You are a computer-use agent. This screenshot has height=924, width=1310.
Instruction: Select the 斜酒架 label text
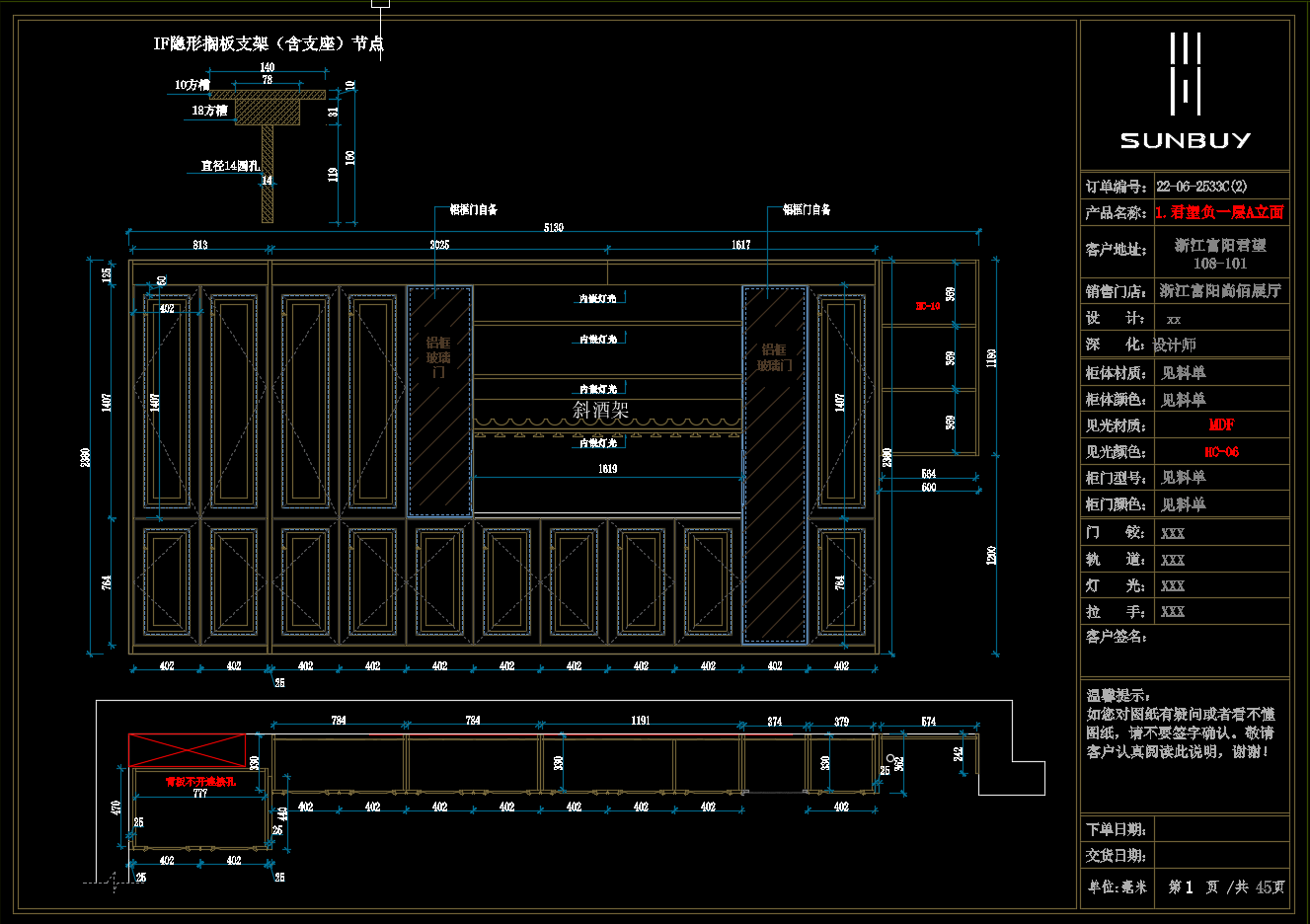coord(600,410)
